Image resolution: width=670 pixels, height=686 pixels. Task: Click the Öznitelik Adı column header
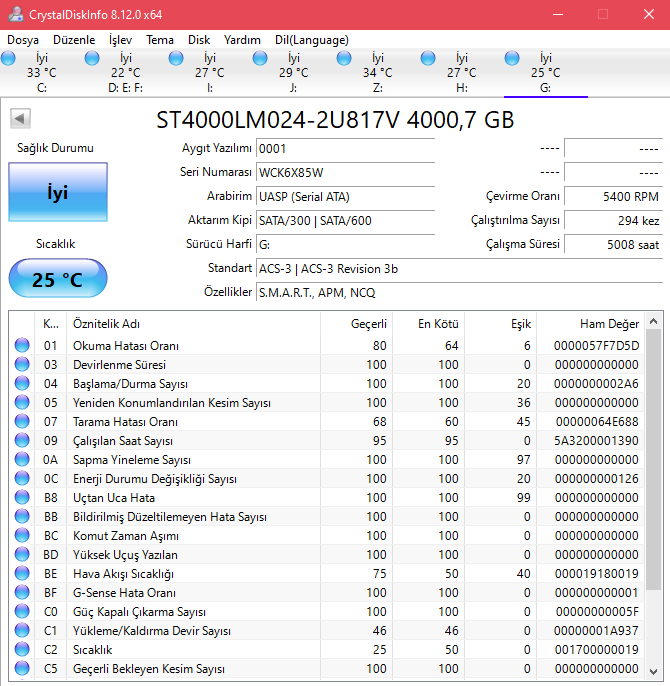pyautogui.click(x=193, y=324)
